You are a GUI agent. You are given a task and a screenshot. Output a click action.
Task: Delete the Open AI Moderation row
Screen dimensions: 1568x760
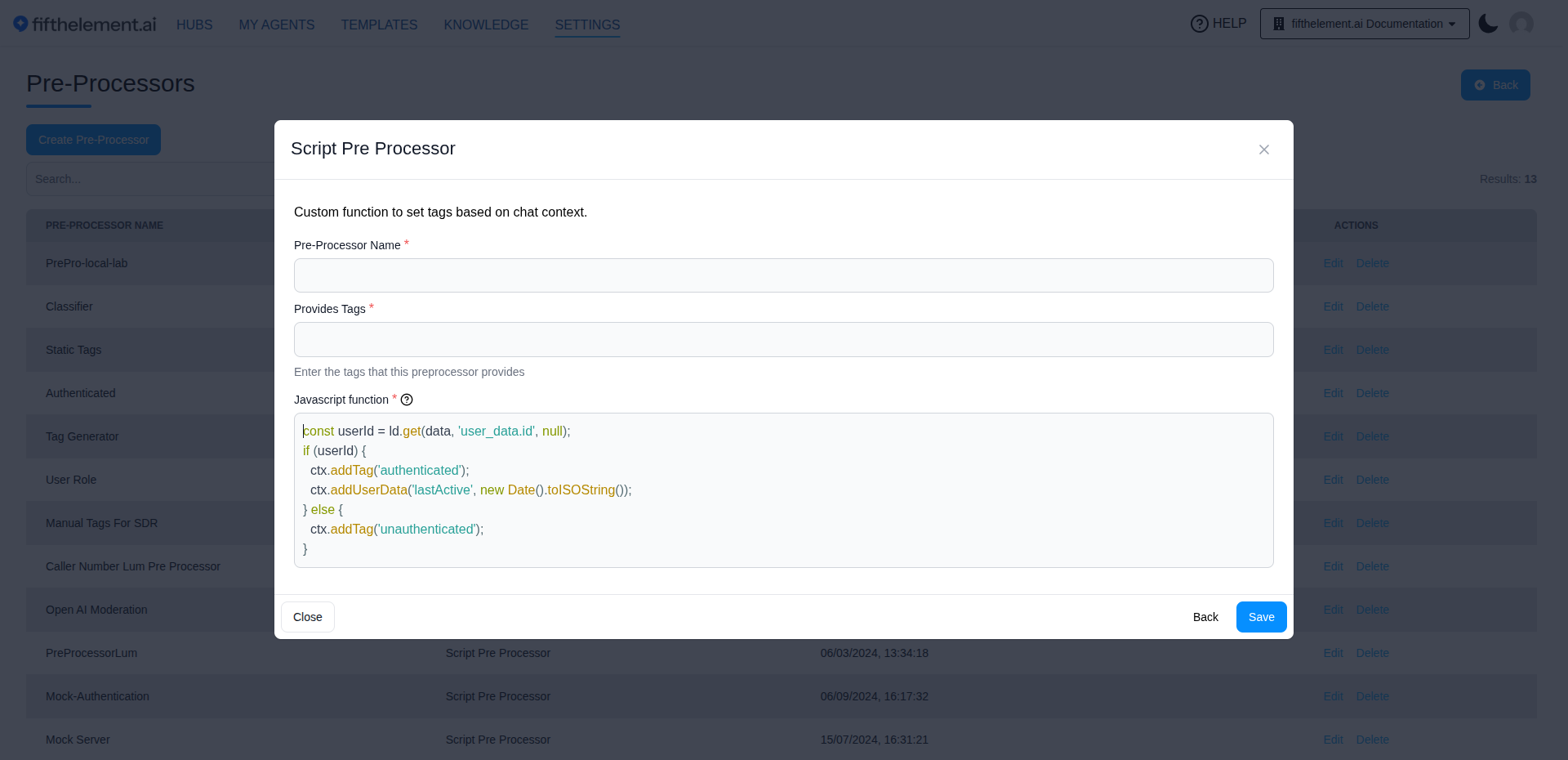1373,610
